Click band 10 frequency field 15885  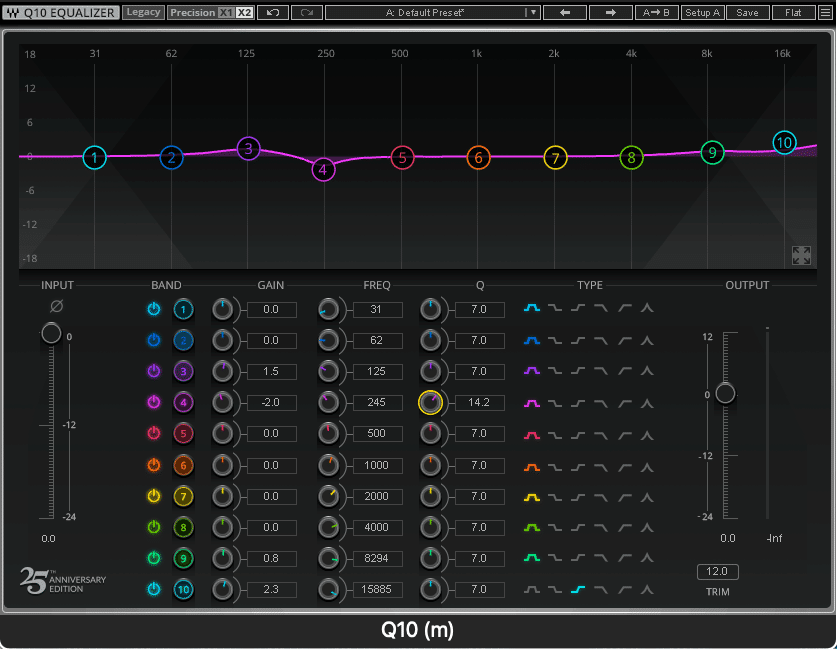tap(377, 589)
